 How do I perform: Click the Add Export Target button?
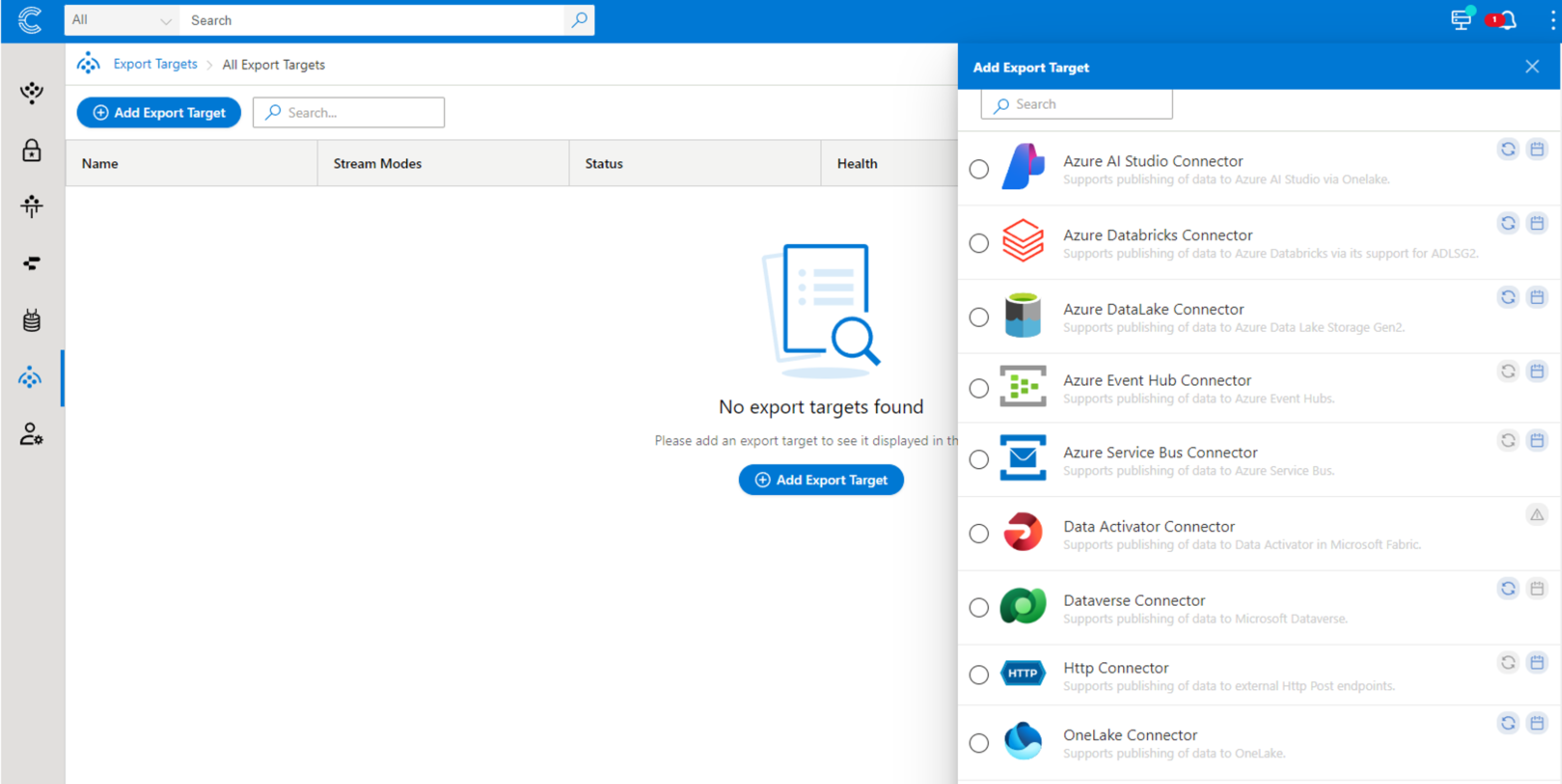pyautogui.click(x=158, y=112)
